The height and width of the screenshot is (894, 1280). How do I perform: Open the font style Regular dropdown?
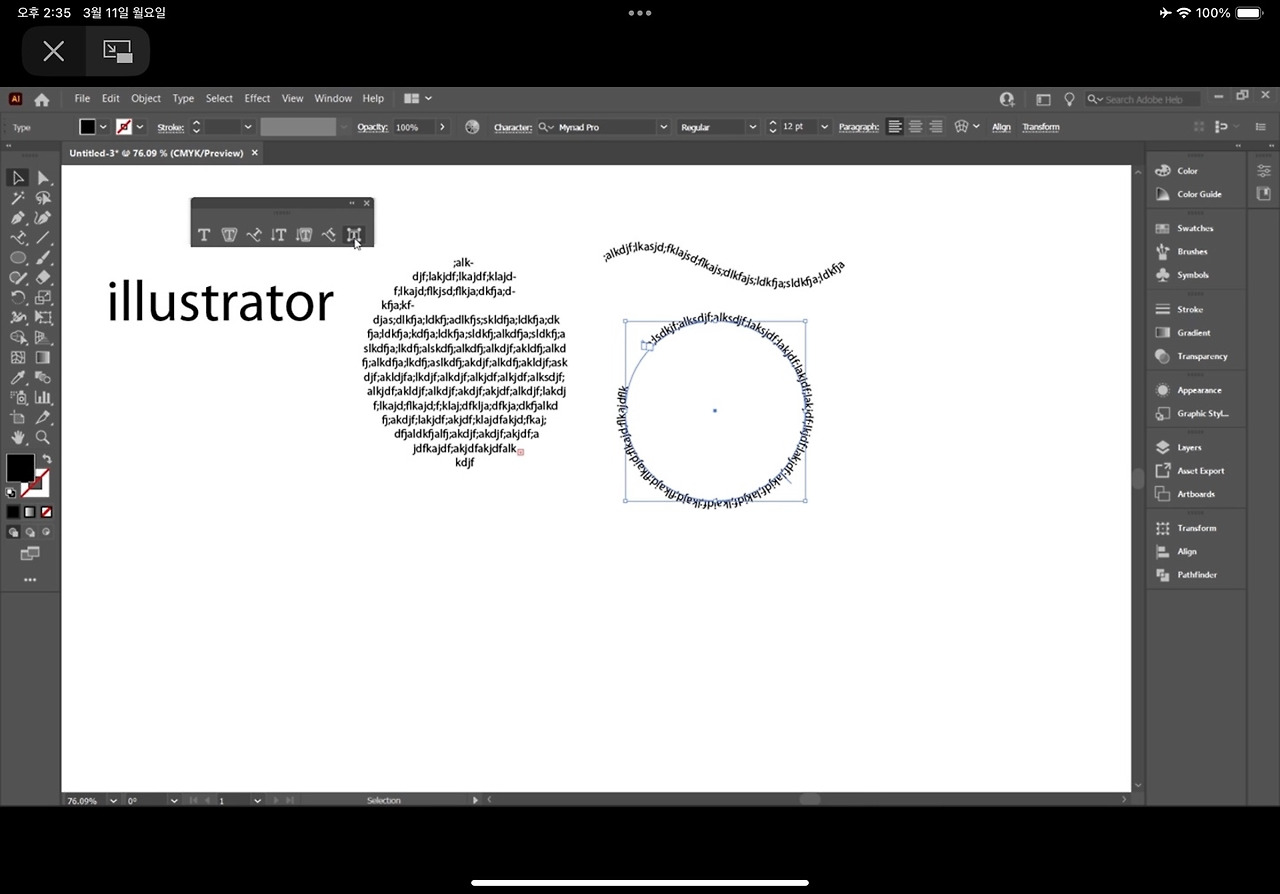[751, 127]
